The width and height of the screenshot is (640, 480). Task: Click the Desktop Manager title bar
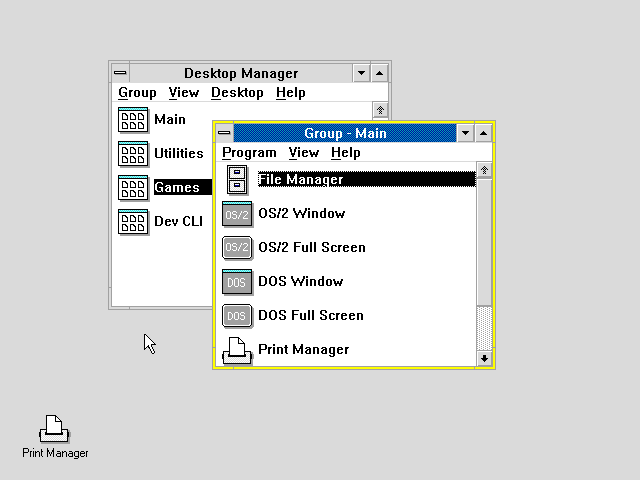point(241,73)
